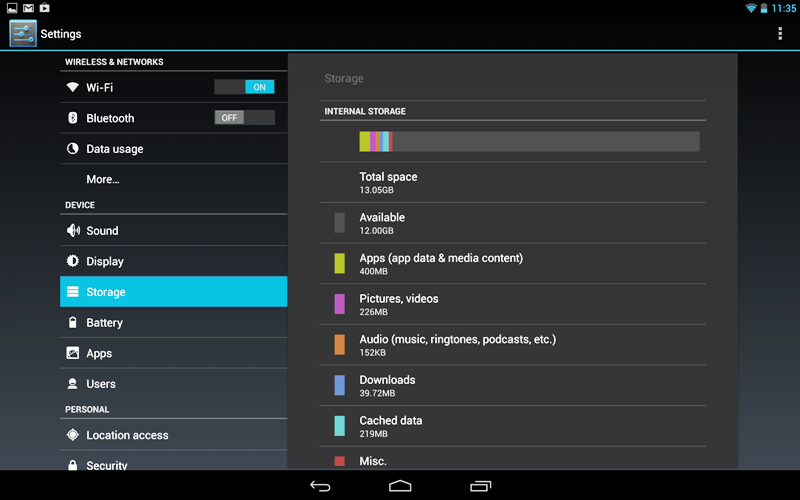Open Bluetooth settings
800x500 pixels.
[173, 118]
